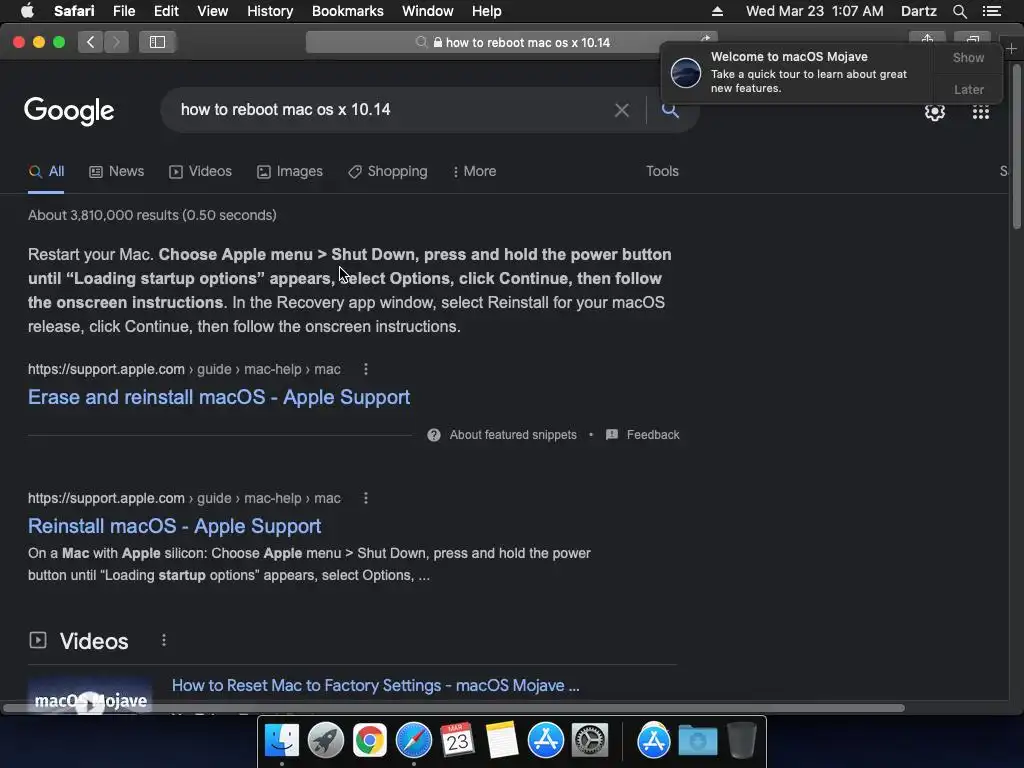Open the Dartz user menu
The width and height of the screenshot is (1024, 768).
click(918, 11)
